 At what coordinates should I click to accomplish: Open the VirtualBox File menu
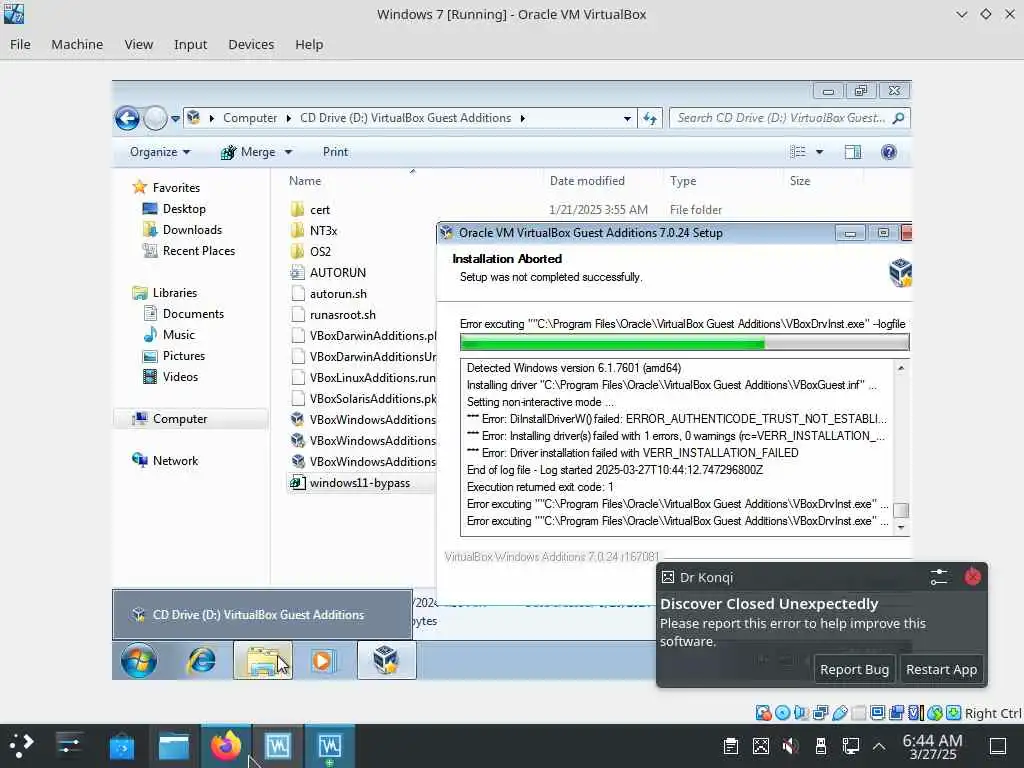[20, 44]
